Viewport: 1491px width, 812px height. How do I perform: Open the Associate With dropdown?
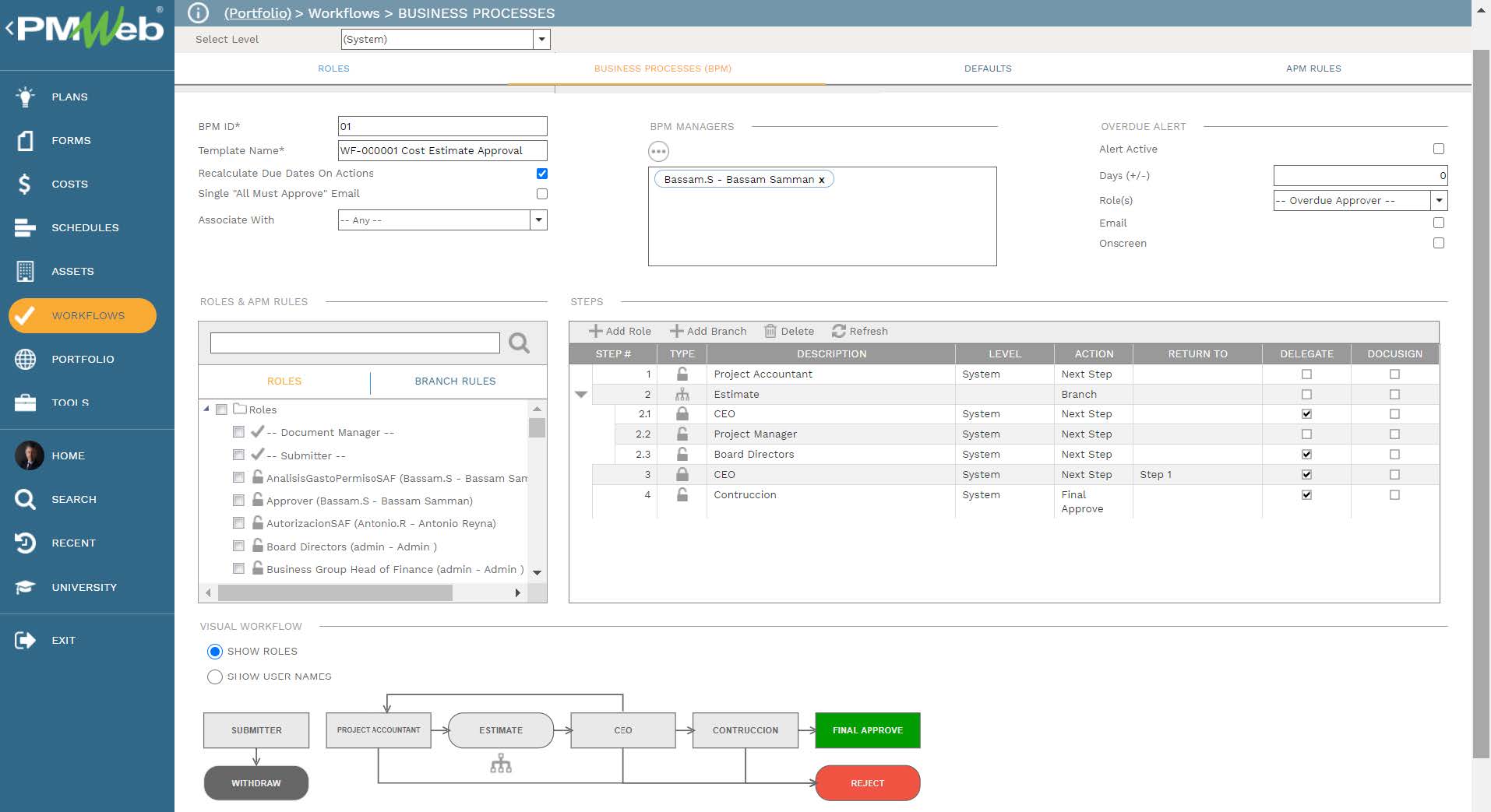point(538,220)
